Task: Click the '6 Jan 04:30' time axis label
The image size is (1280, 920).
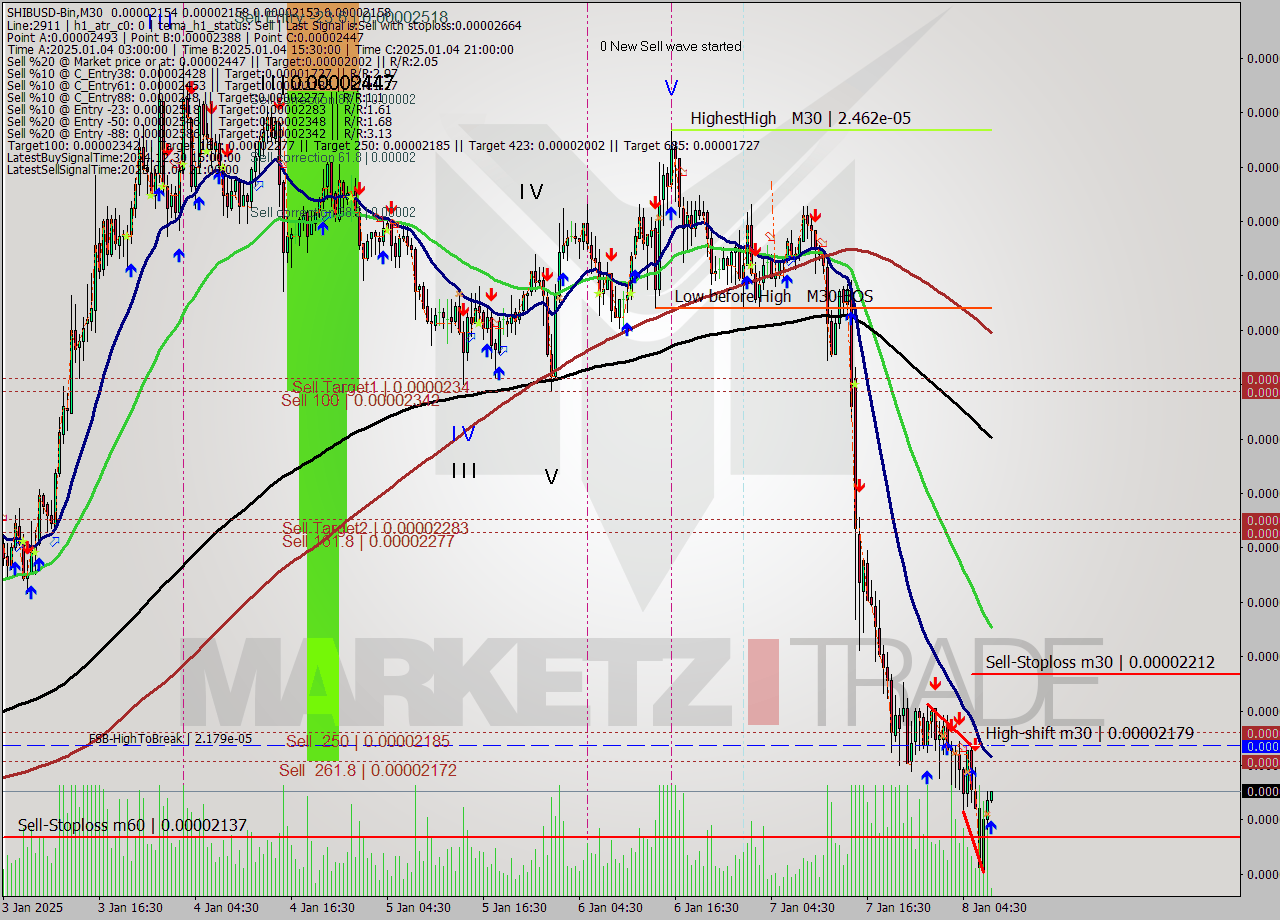Action: click(610, 908)
